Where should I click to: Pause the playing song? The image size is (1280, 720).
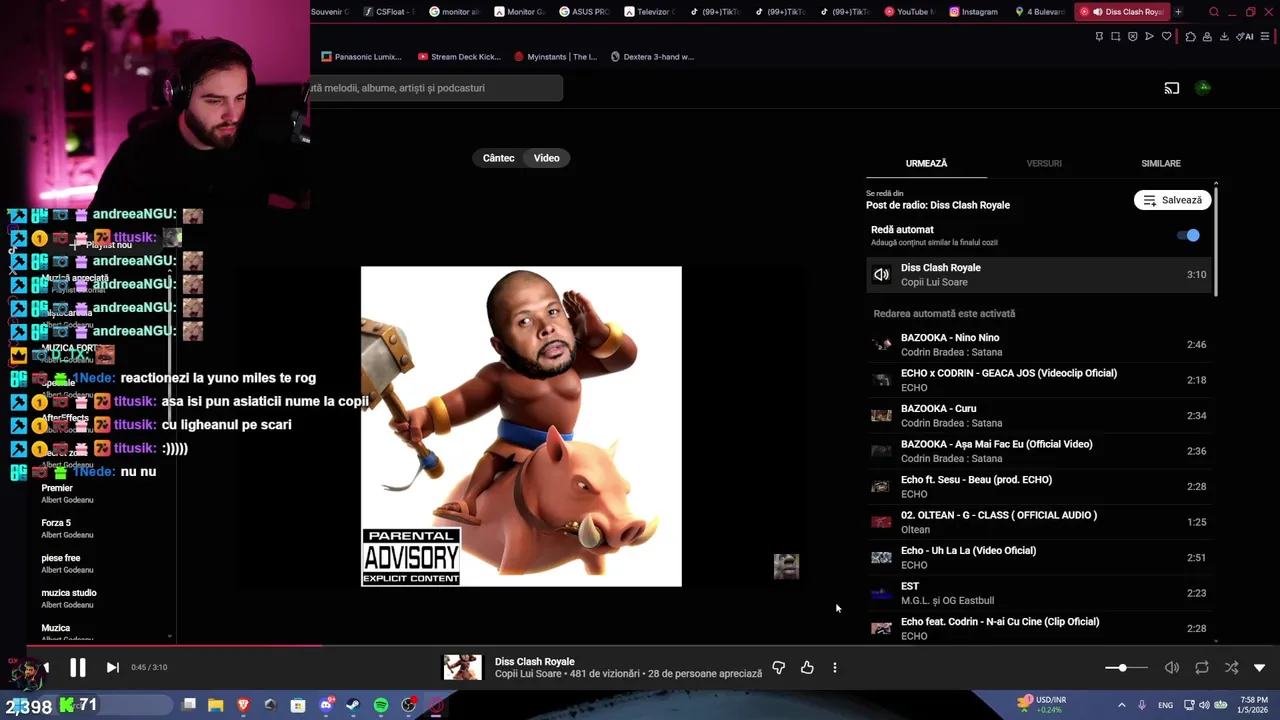[x=77, y=667]
